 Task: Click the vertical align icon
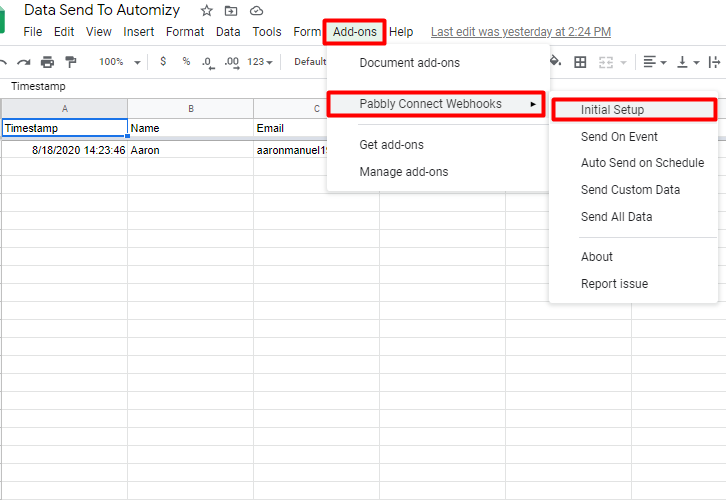682,62
